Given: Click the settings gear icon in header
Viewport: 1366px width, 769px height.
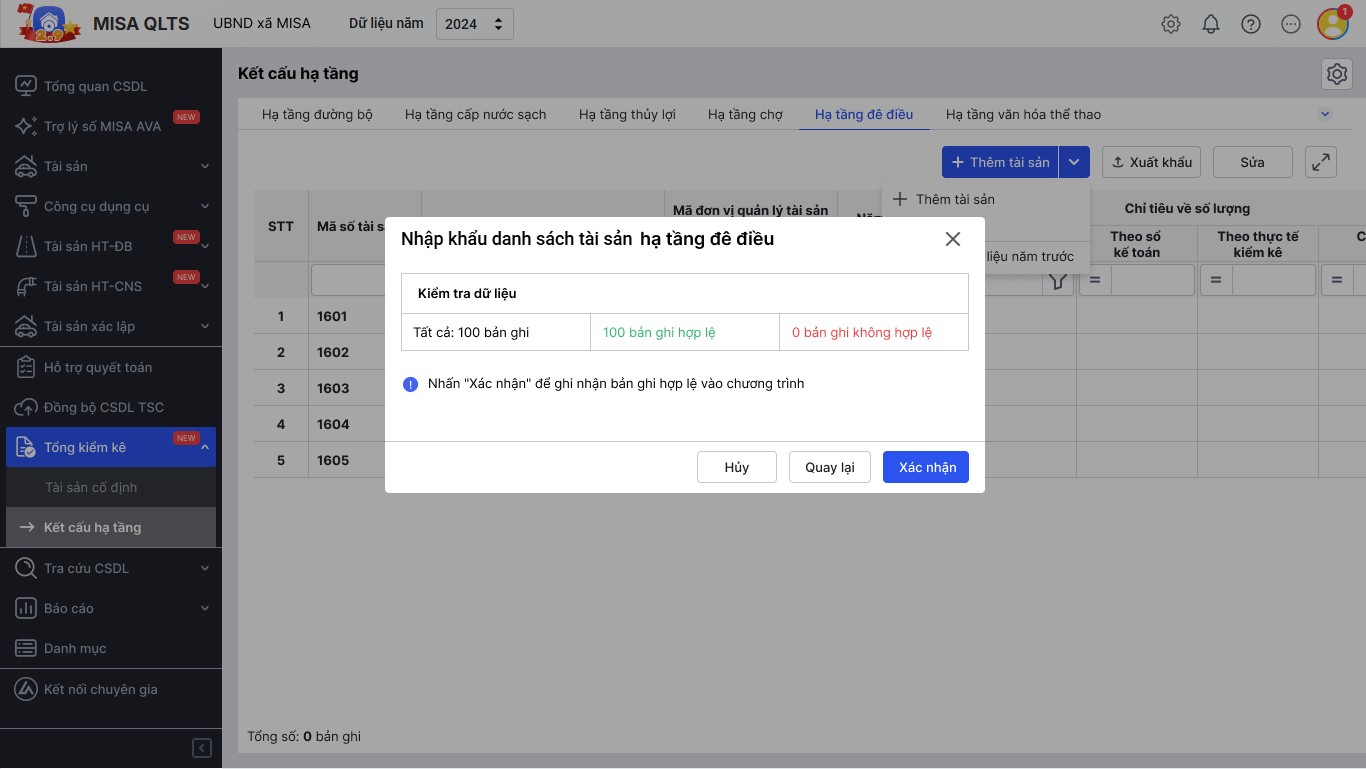Looking at the screenshot, I should pyautogui.click(x=1171, y=24).
